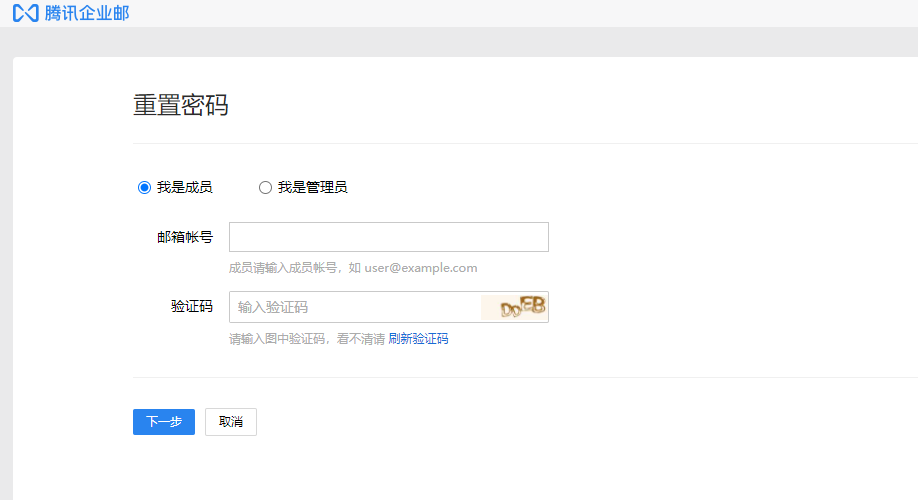The image size is (918, 500).
Task: Focus the 输入验证码 text field
Action: pos(354,307)
